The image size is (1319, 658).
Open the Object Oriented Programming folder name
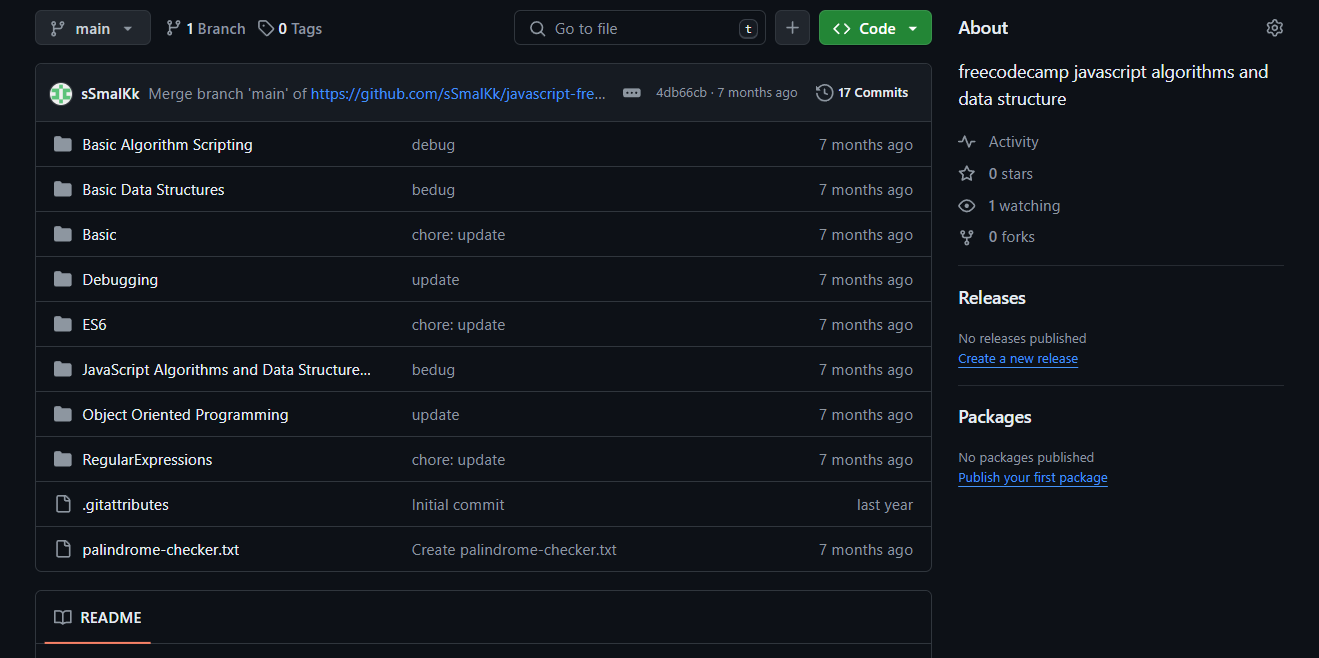click(185, 415)
